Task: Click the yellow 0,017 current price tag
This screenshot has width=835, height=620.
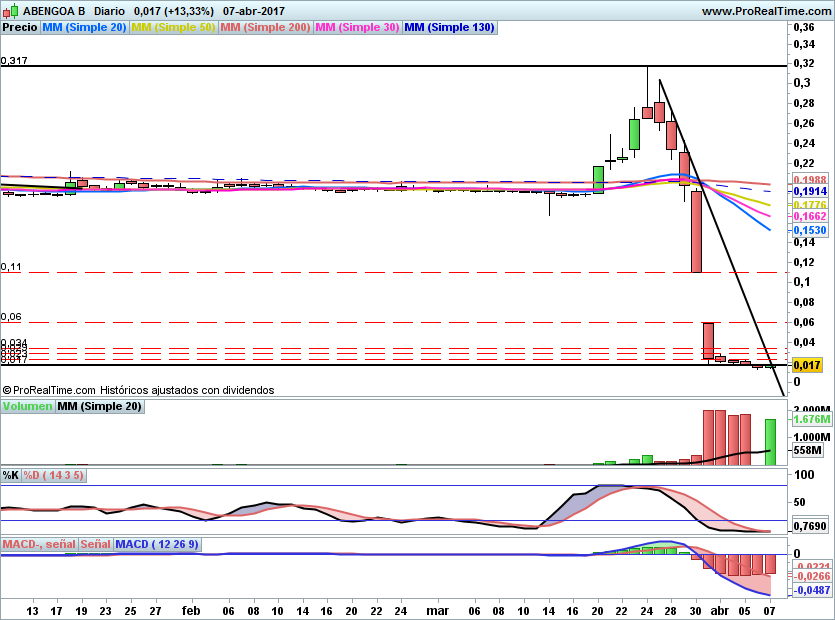Action: [x=808, y=367]
